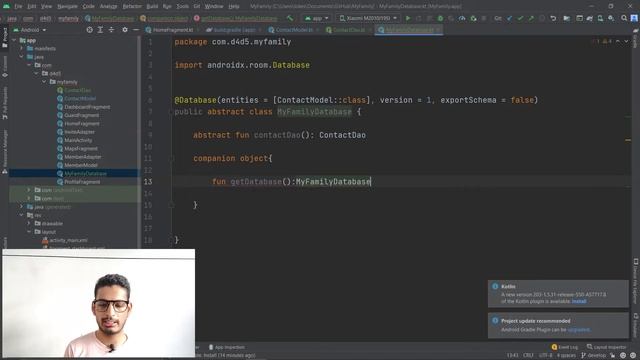
Task: Switch to the HomeFragment.kt editor tab
Action: click(172, 30)
